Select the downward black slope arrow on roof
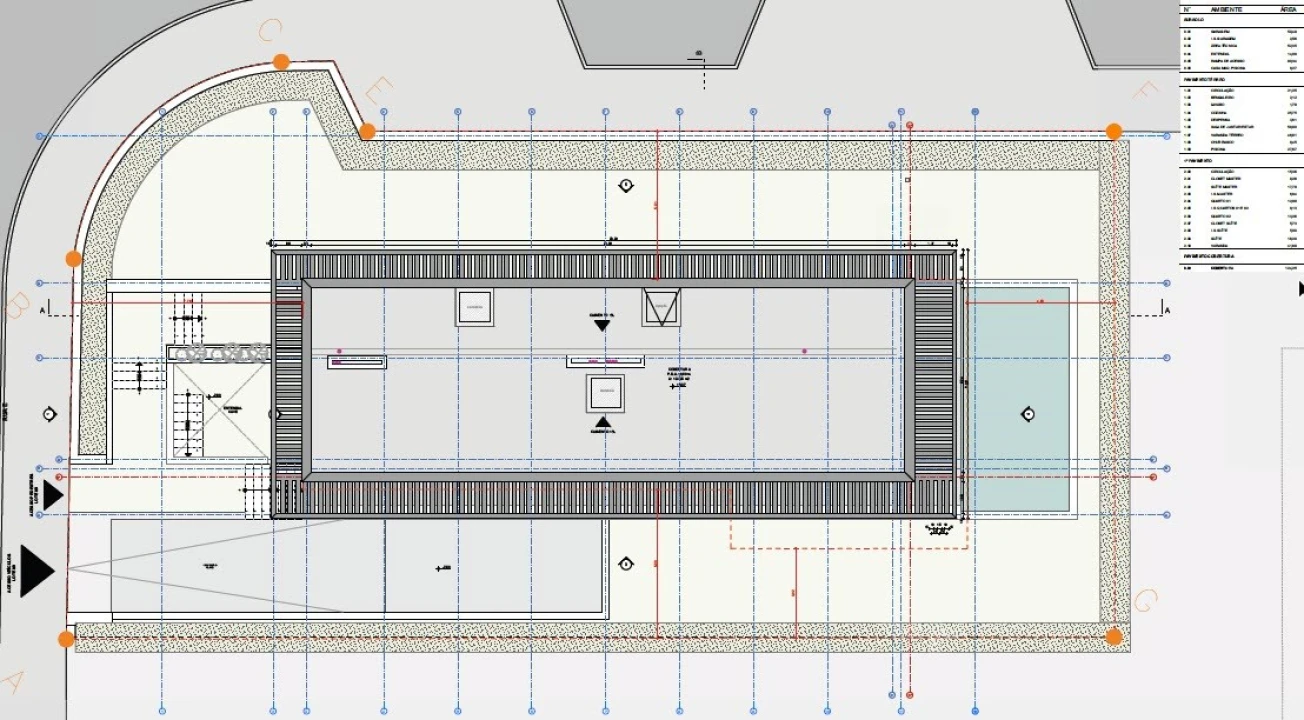 [x=602, y=324]
